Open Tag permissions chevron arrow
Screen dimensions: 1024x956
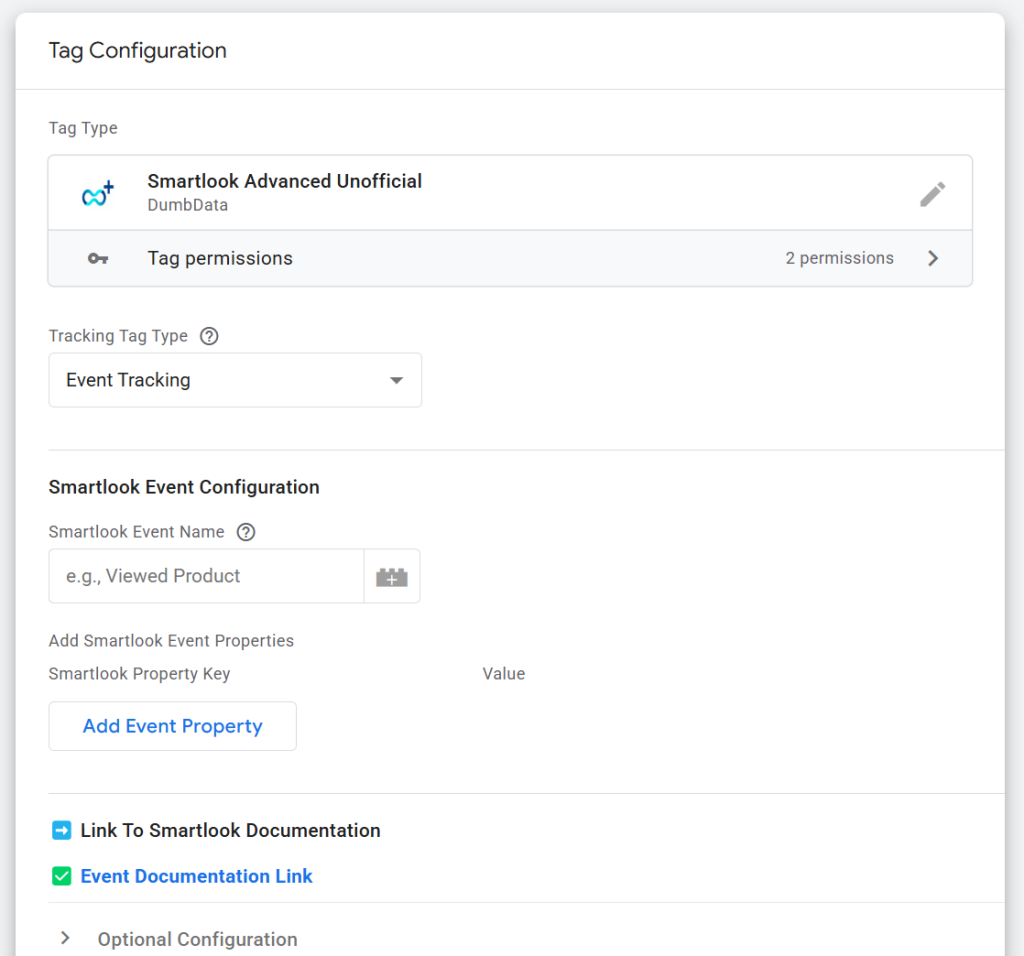(933, 259)
